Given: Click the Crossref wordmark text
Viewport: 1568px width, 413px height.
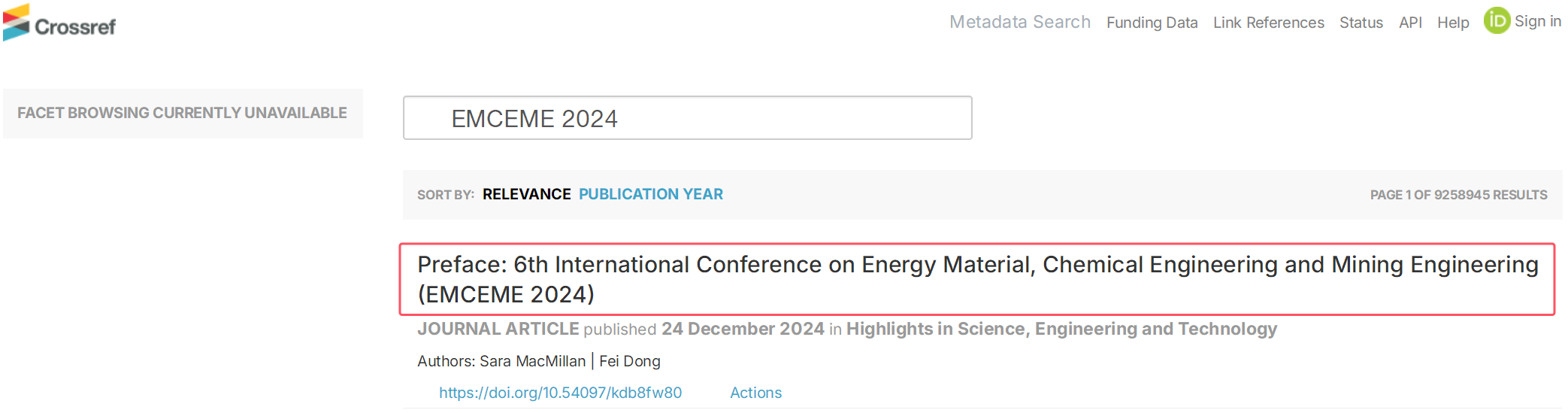Looking at the screenshot, I should pos(75,27).
